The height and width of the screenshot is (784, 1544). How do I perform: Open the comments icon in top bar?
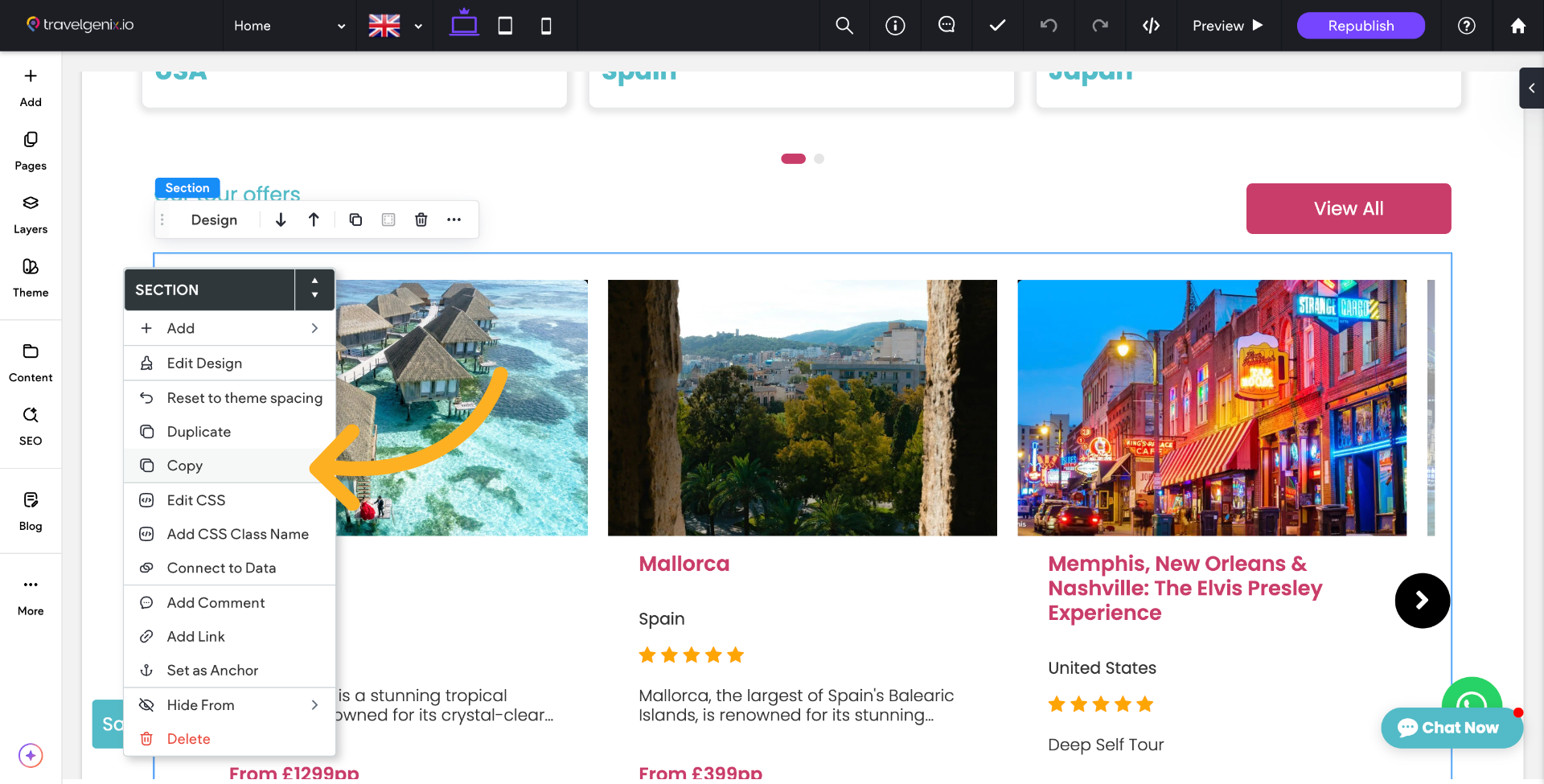coord(947,26)
